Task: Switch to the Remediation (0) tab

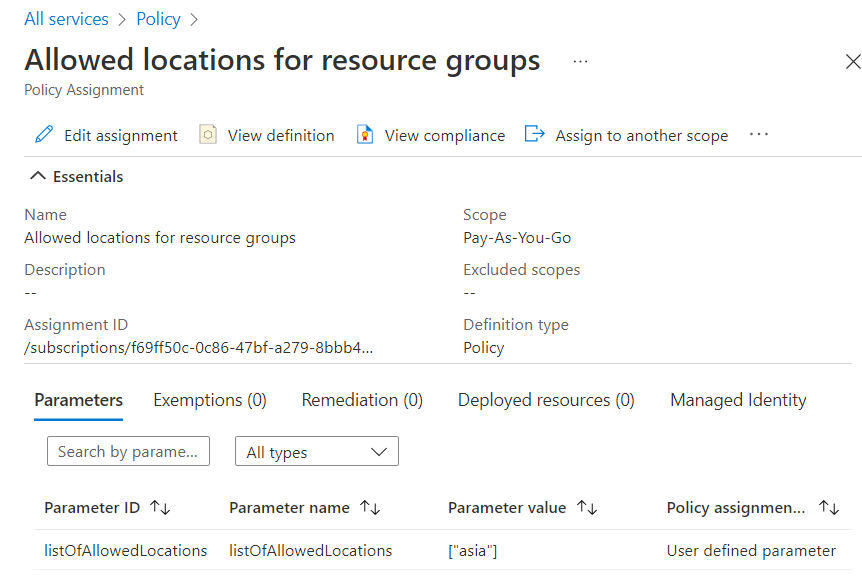Action: point(362,400)
